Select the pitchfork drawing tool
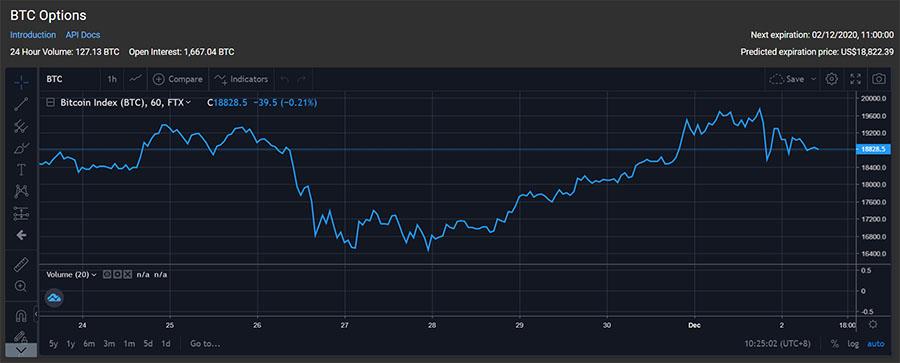900x363 pixels. point(21,126)
